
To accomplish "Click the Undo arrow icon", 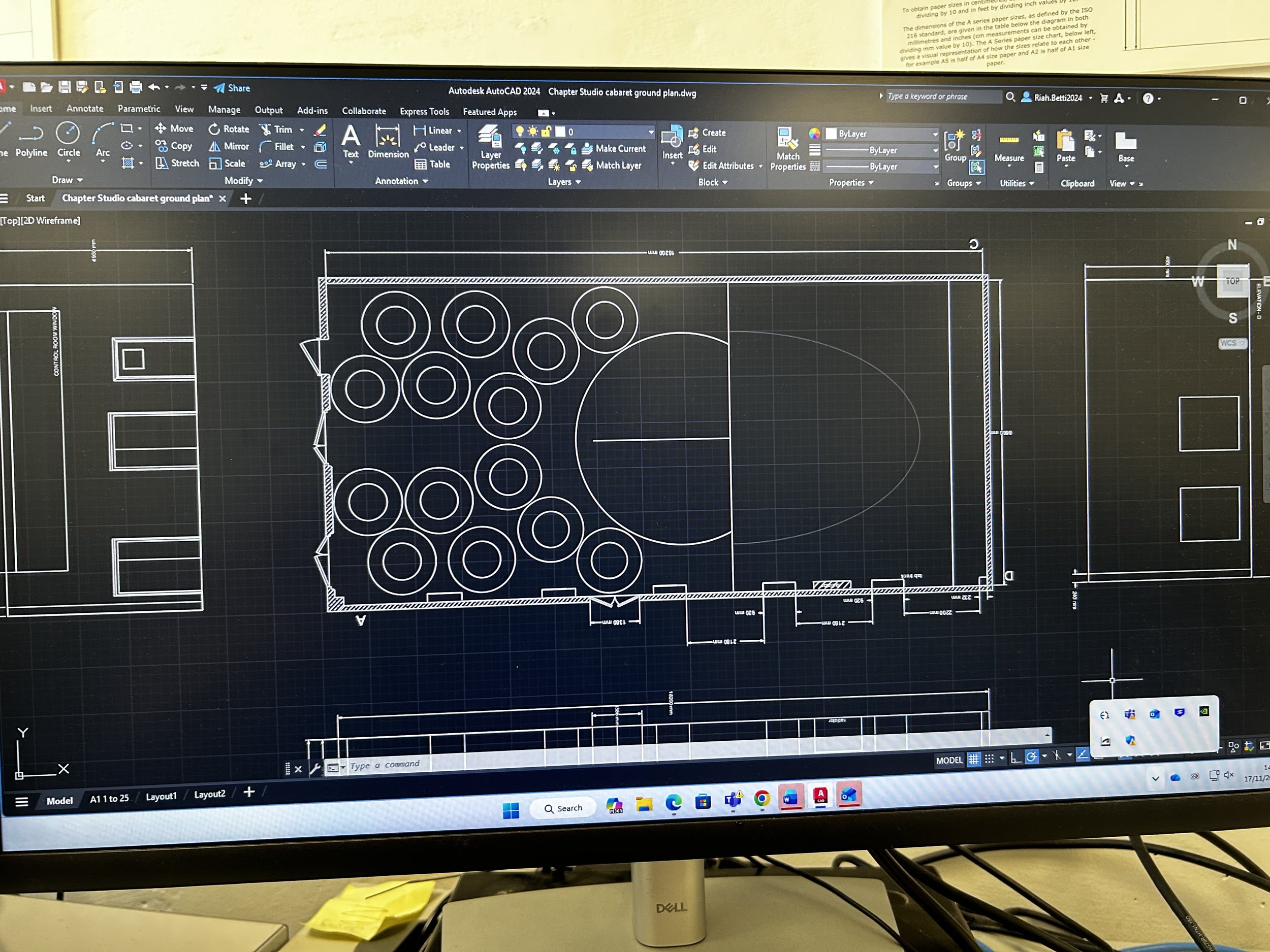I will click(154, 87).
